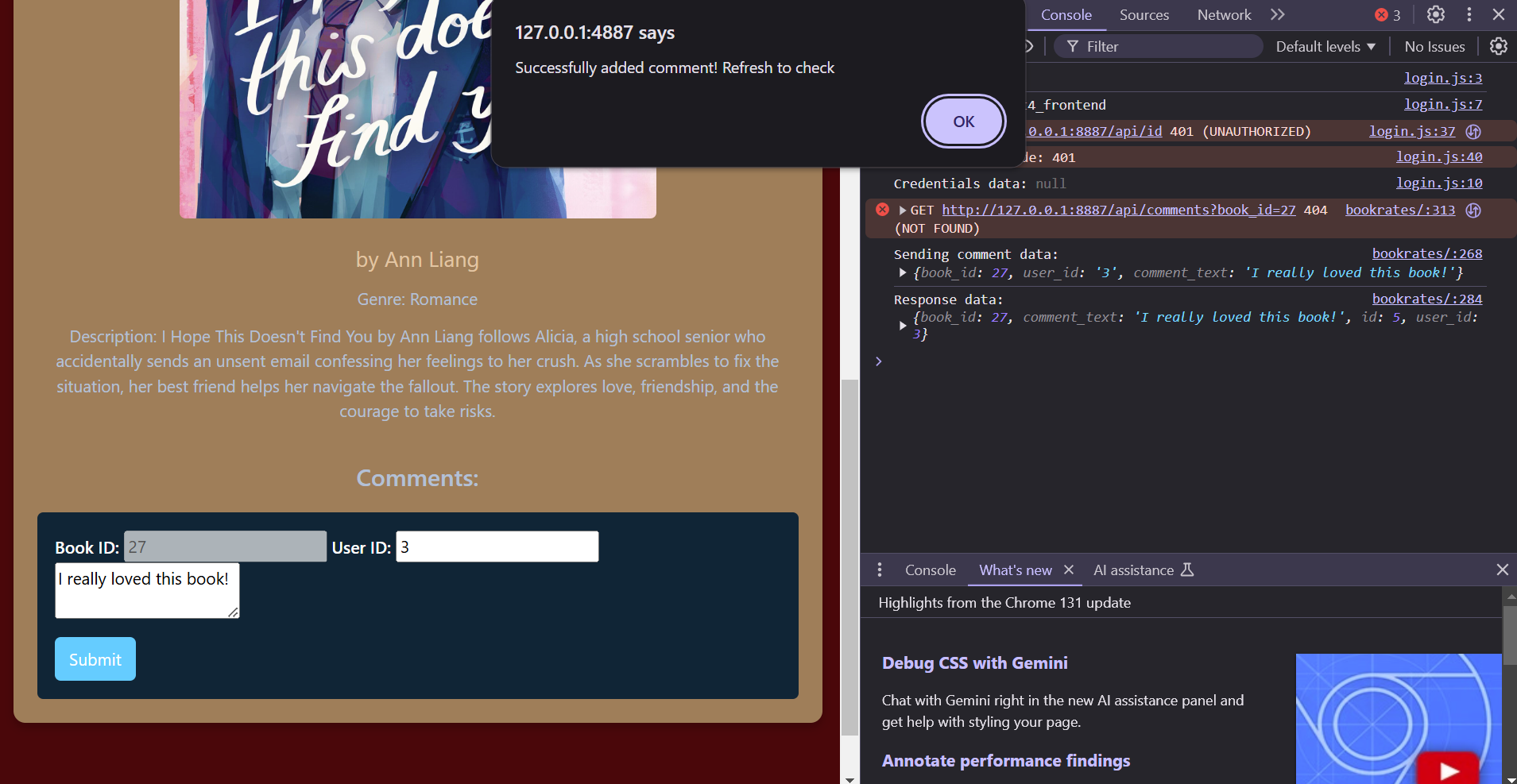This screenshot has width=1517, height=784.
Task: Open login.js:40 source link
Action: 1438,157
